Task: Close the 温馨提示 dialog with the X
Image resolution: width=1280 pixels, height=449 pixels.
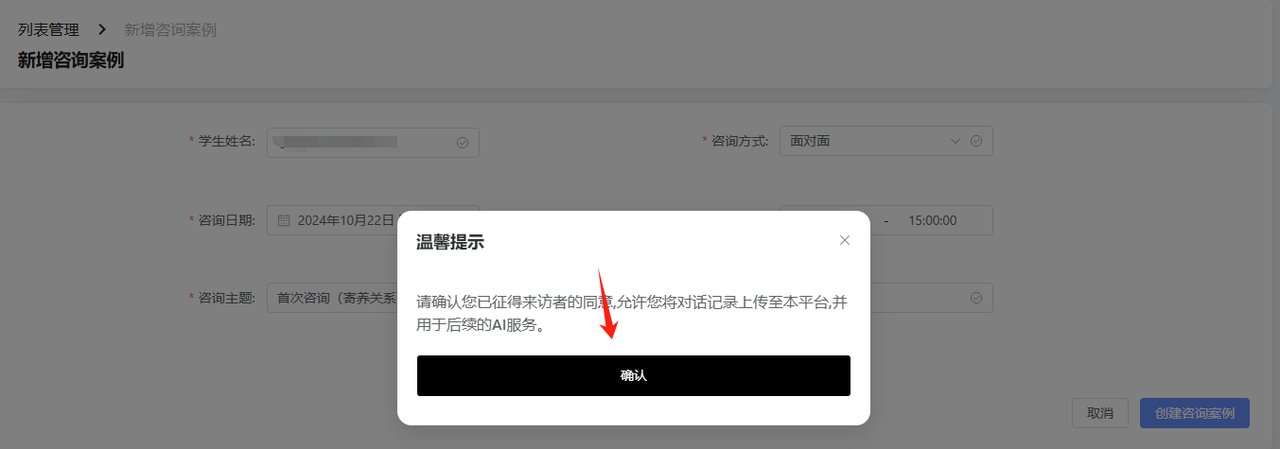Action: pos(844,240)
